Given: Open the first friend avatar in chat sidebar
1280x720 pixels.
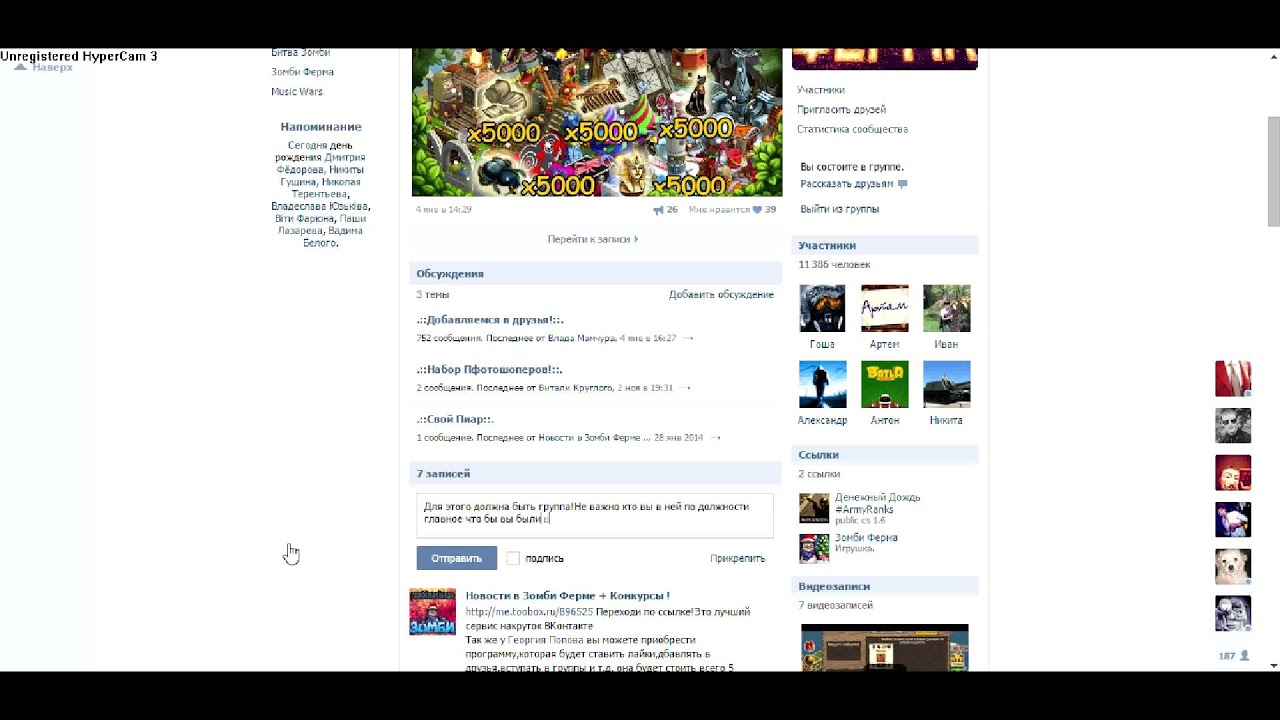Looking at the screenshot, I should pos(1233,379).
